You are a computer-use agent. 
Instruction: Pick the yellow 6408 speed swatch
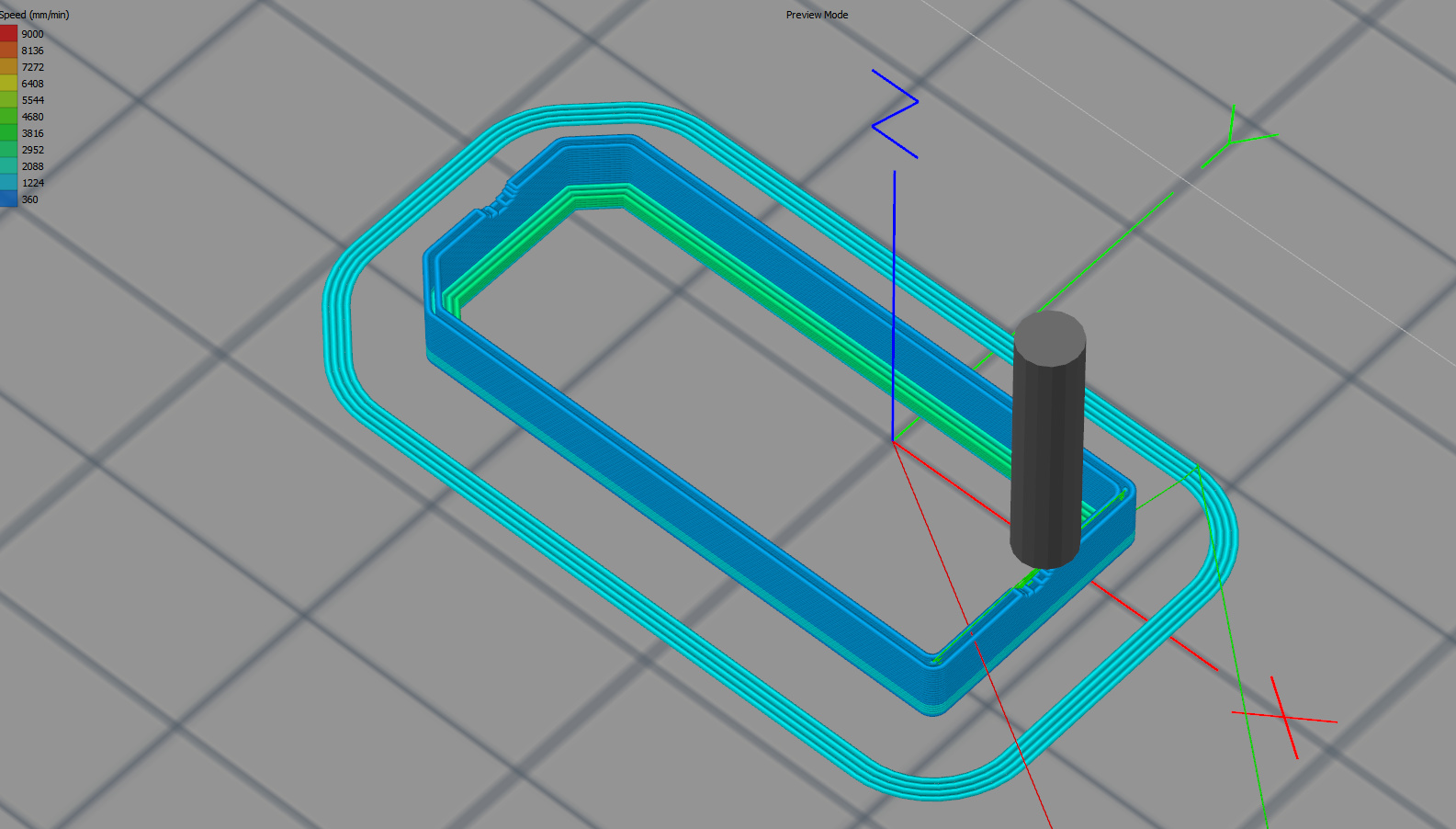(8, 84)
